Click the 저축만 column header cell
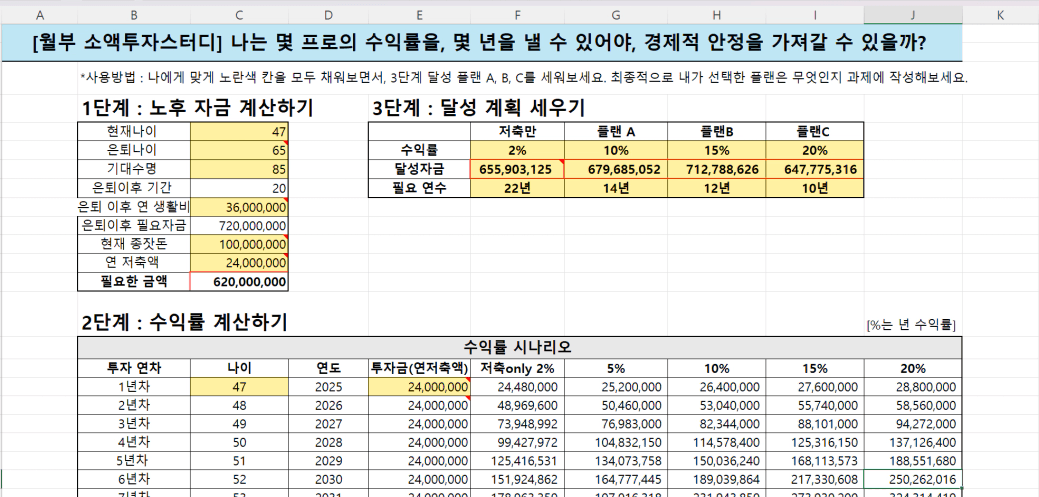This screenshot has height=497, width=1039. pyautogui.click(x=518, y=131)
